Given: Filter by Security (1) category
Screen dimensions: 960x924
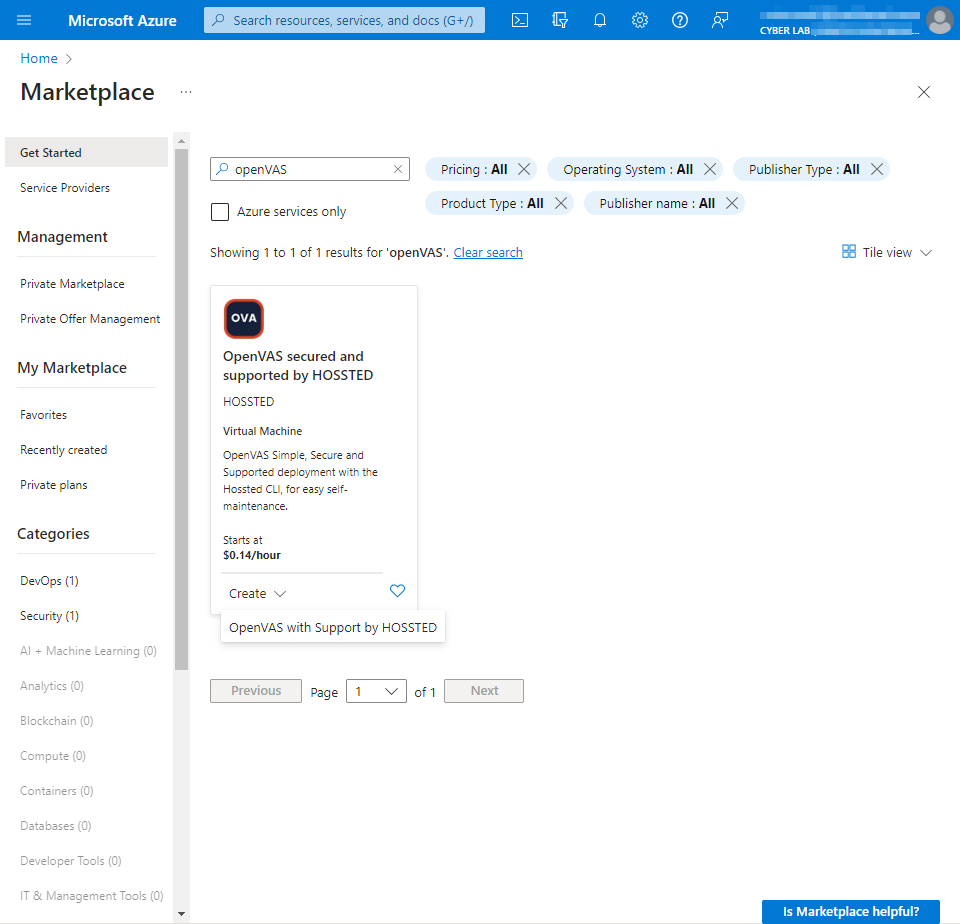Looking at the screenshot, I should tap(49, 616).
